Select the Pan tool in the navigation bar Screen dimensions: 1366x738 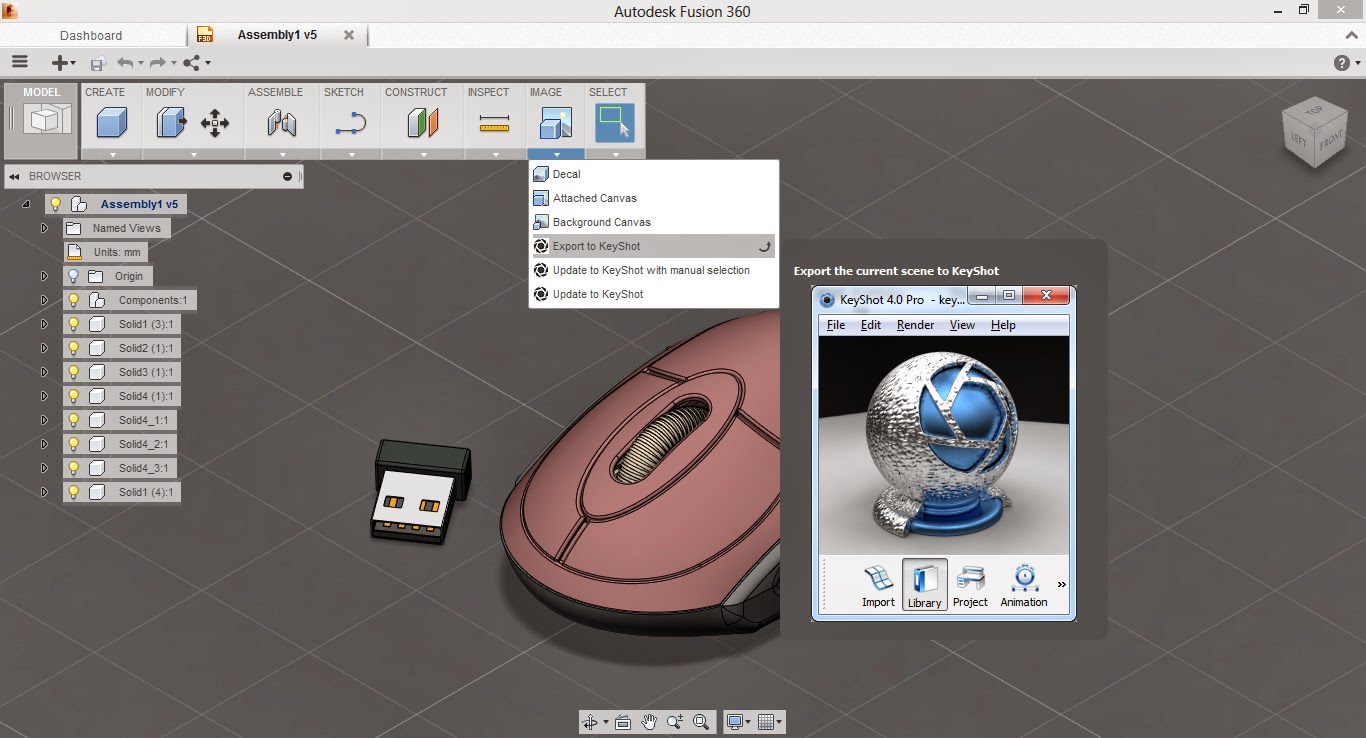tap(649, 721)
